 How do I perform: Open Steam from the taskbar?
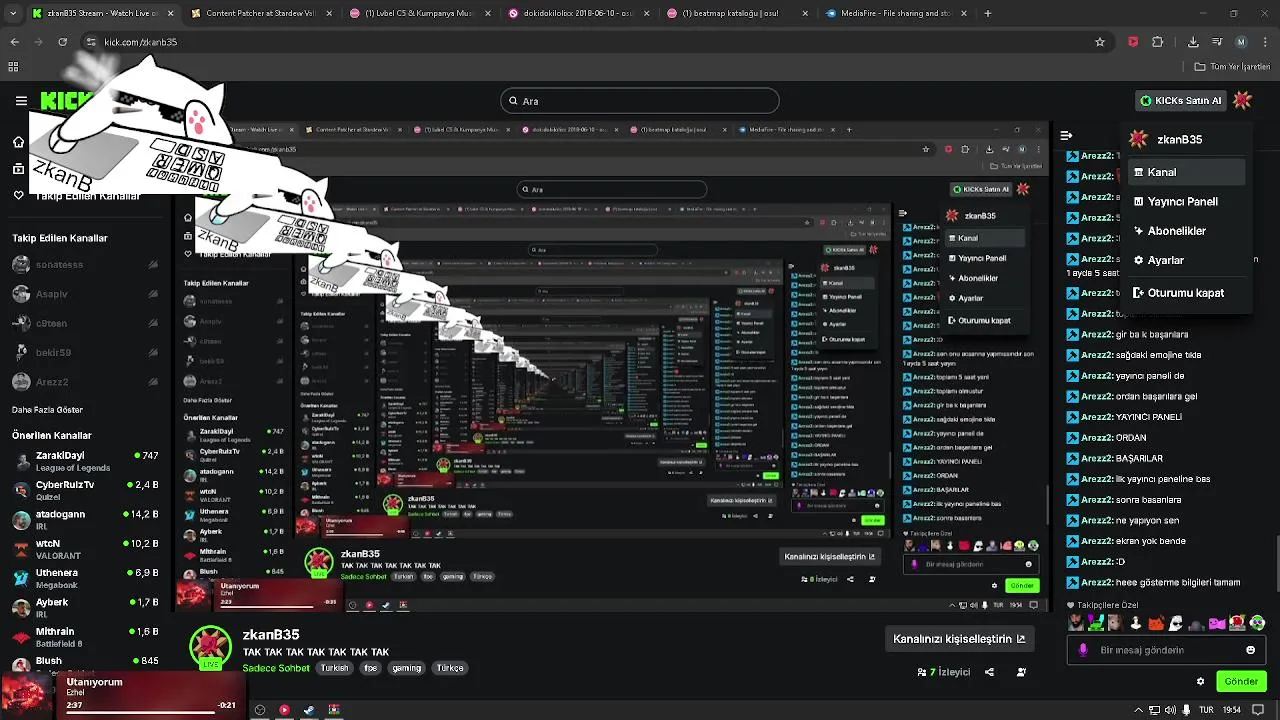309,710
